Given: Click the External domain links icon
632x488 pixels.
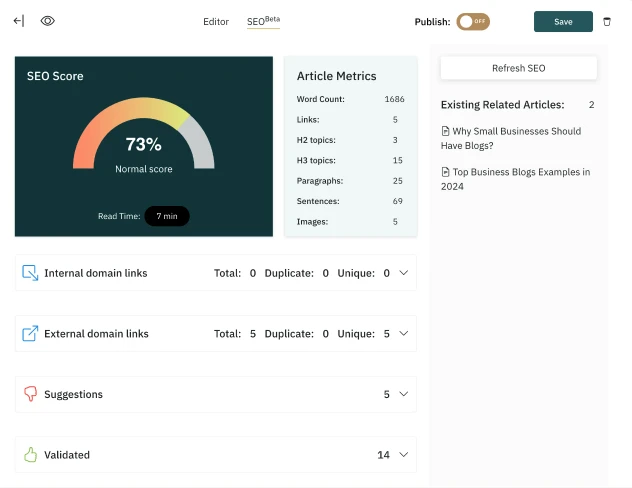Looking at the screenshot, I should tap(30, 333).
